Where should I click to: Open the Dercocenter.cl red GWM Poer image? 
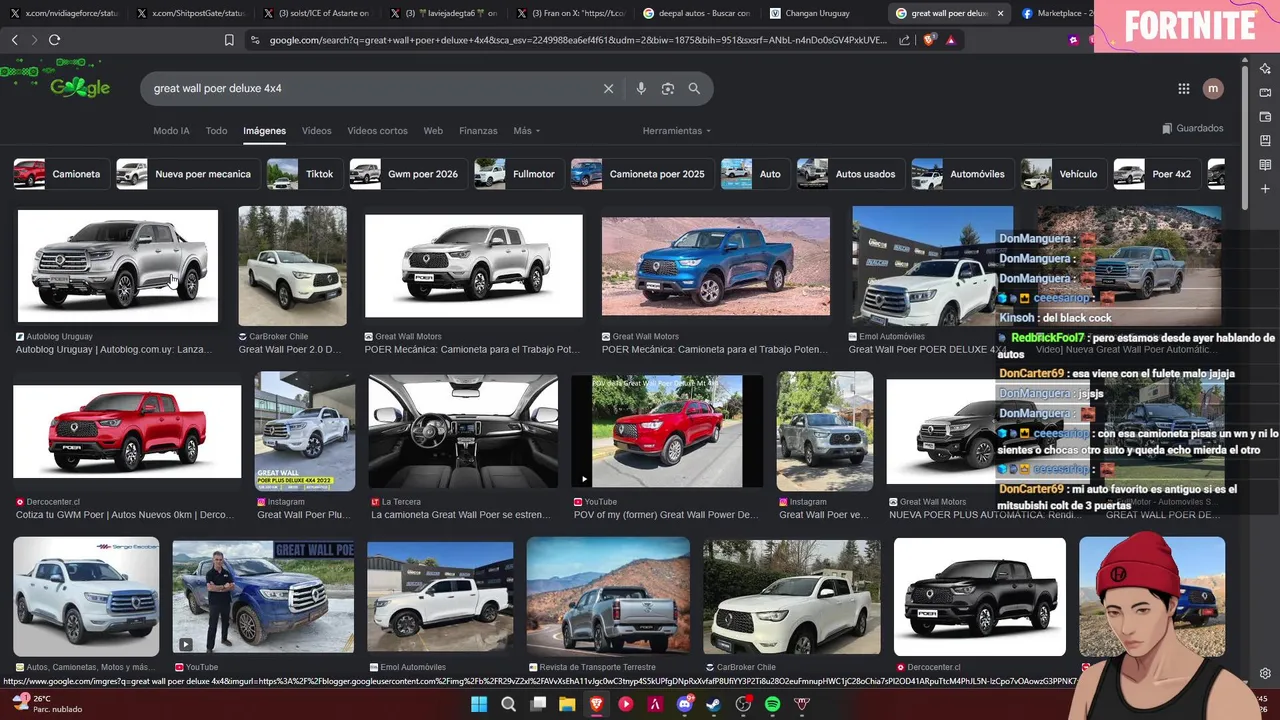tap(127, 431)
